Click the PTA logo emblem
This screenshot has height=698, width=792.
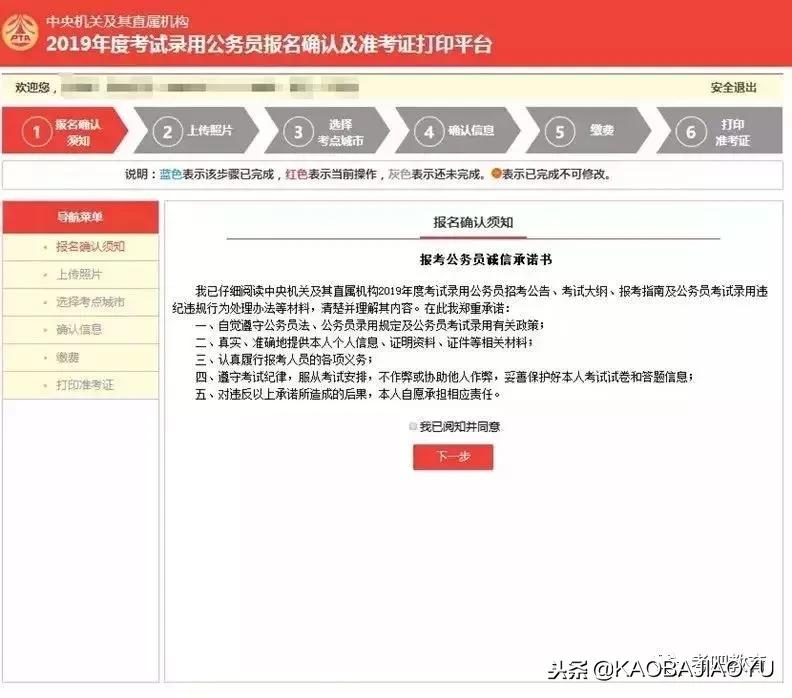click(19, 32)
